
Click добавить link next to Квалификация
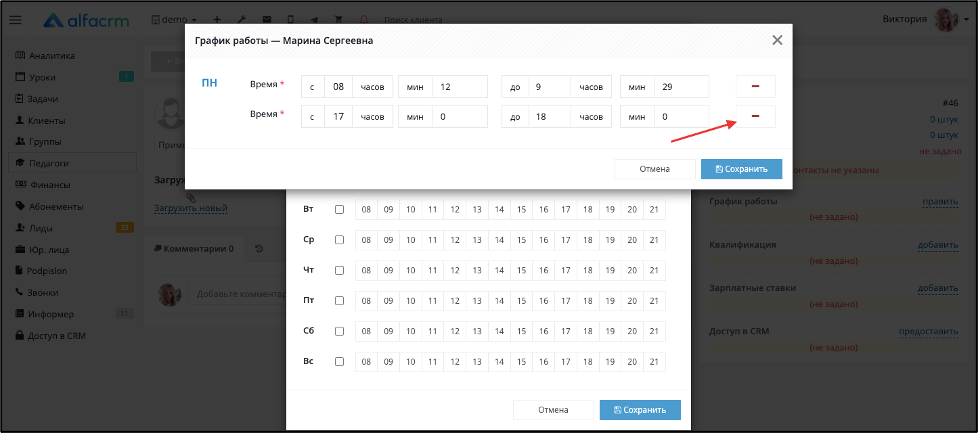tap(938, 245)
